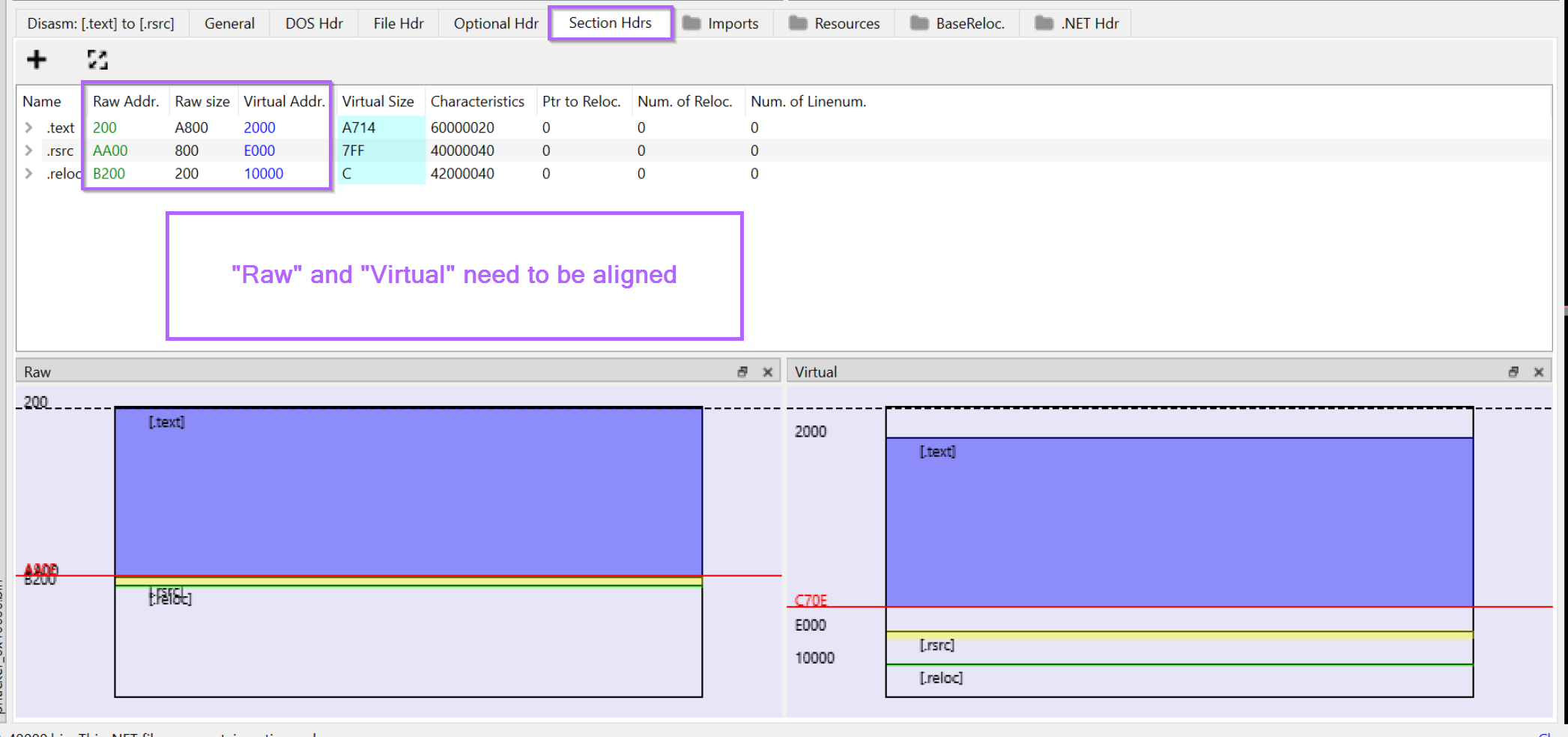Close the Virtual panel

point(1539,371)
